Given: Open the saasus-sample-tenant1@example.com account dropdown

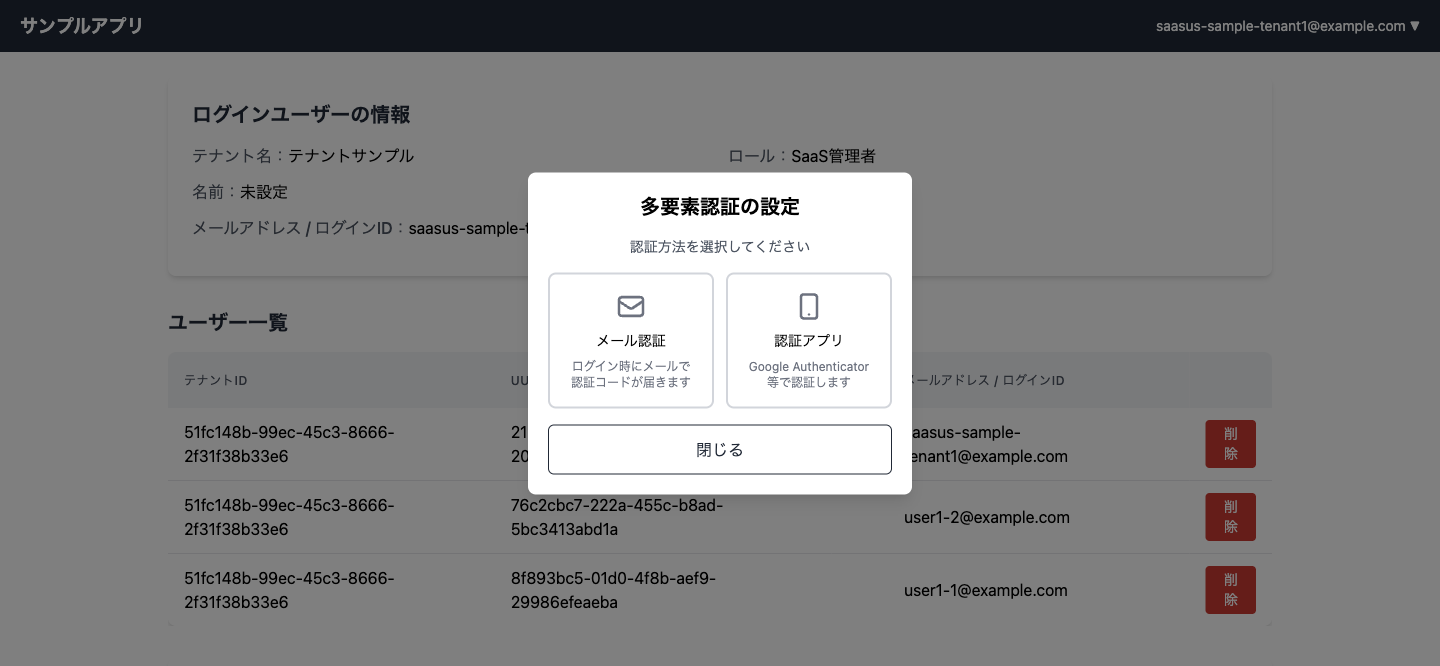Looking at the screenshot, I should (1288, 26).
